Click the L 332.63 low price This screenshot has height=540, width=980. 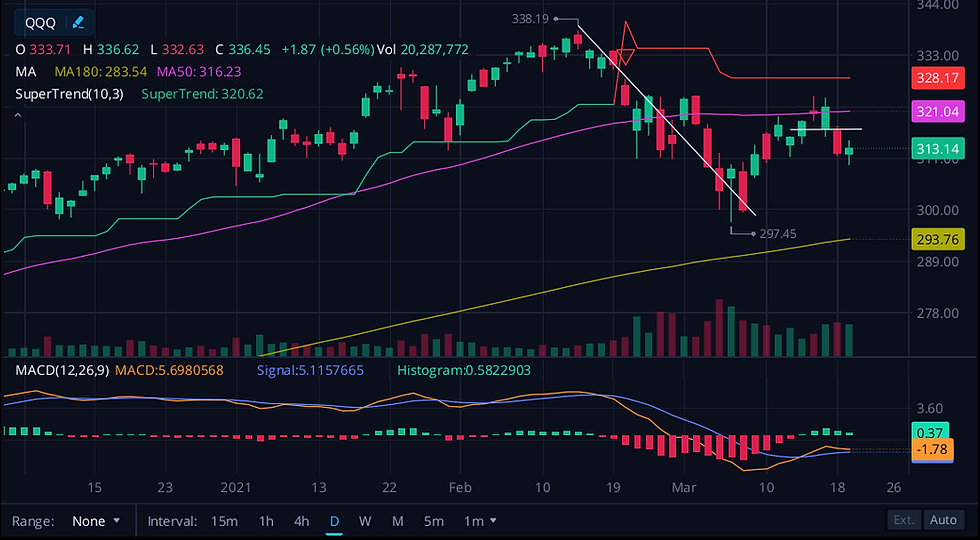[x=177, y=49]
